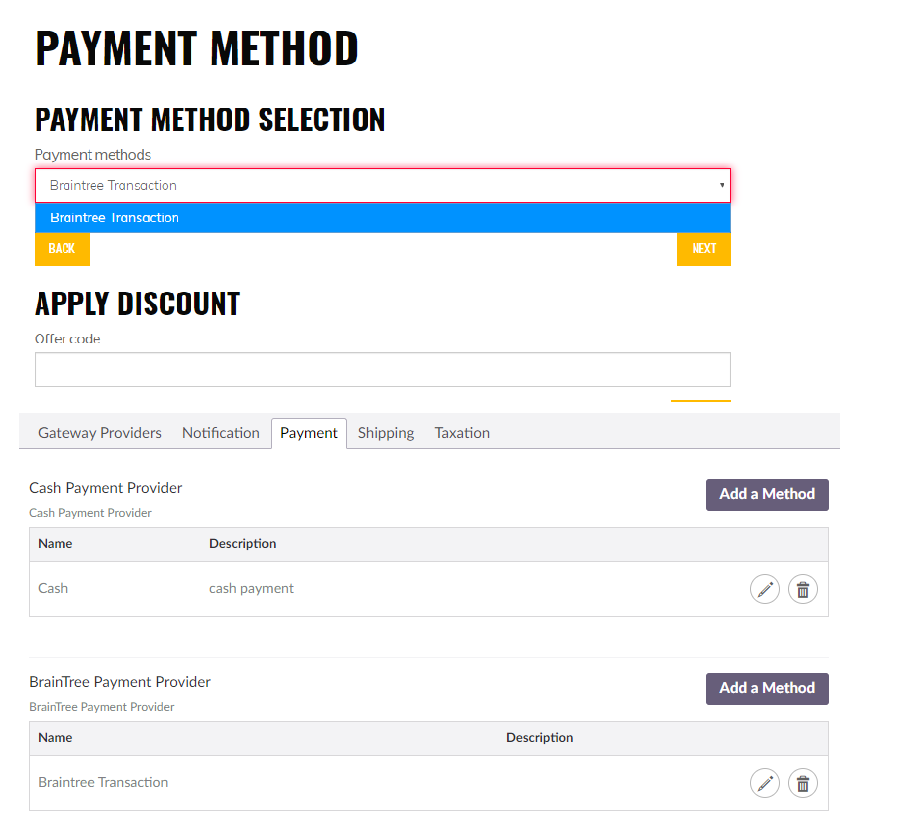Edit the Cash payment method
The image size is (911, 819).
(x=765, y=589)
